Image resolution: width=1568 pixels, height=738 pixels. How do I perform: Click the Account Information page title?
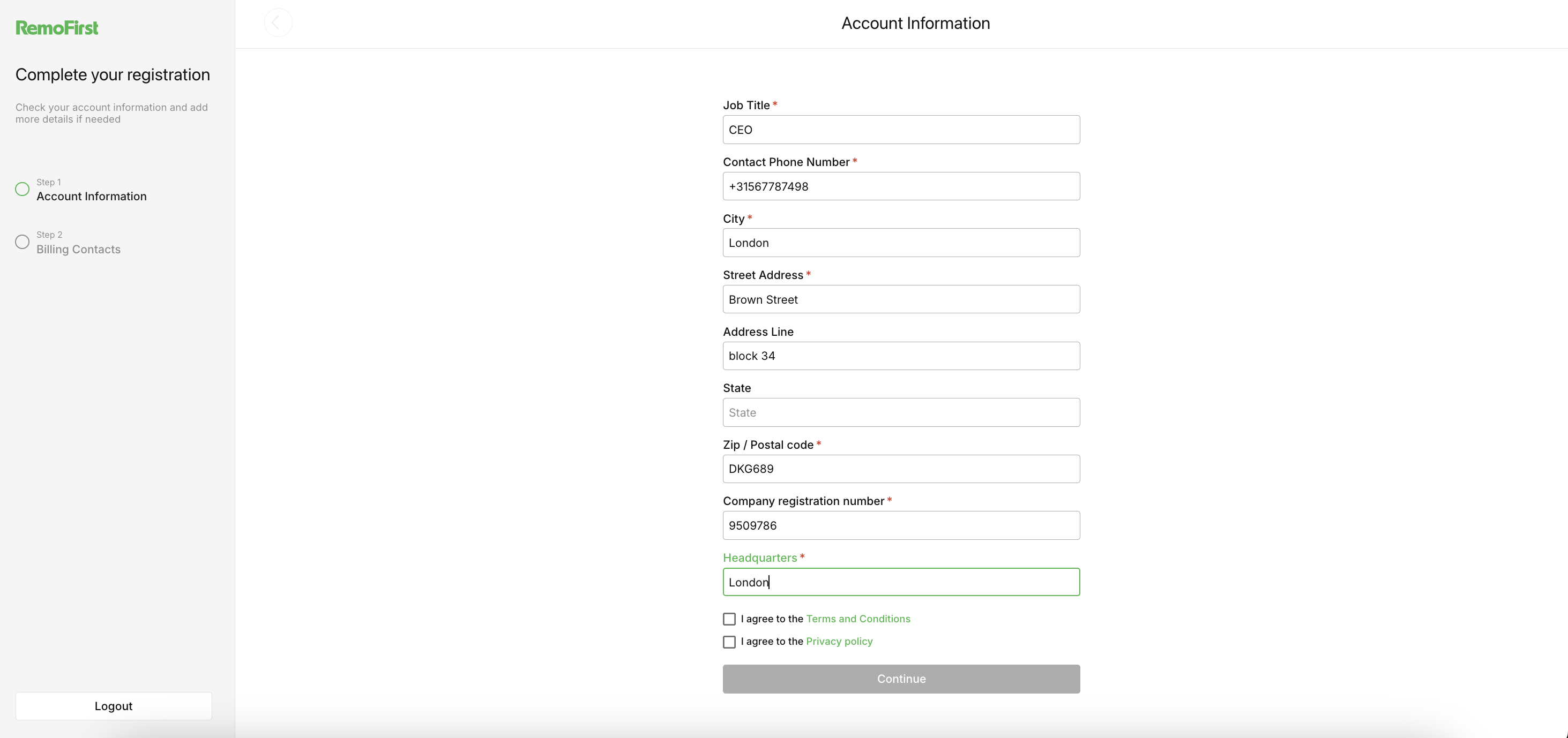(915, 23)
